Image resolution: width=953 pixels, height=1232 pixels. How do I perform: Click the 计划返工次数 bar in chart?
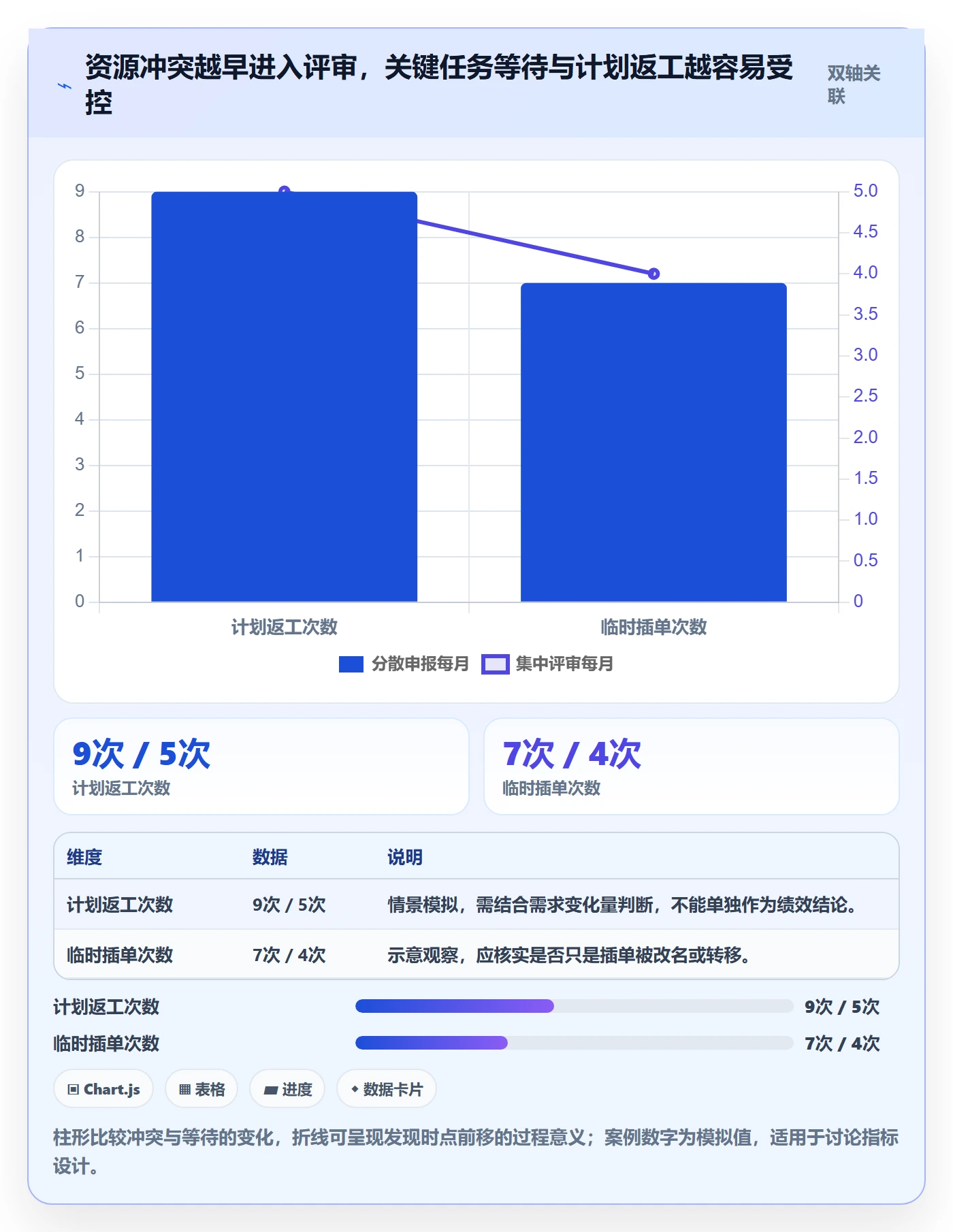tap(284, 397)
